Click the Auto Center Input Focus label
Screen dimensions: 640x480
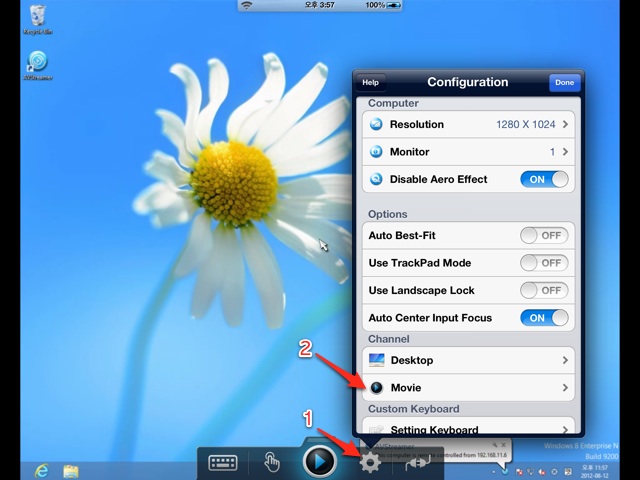coord(430,318)
